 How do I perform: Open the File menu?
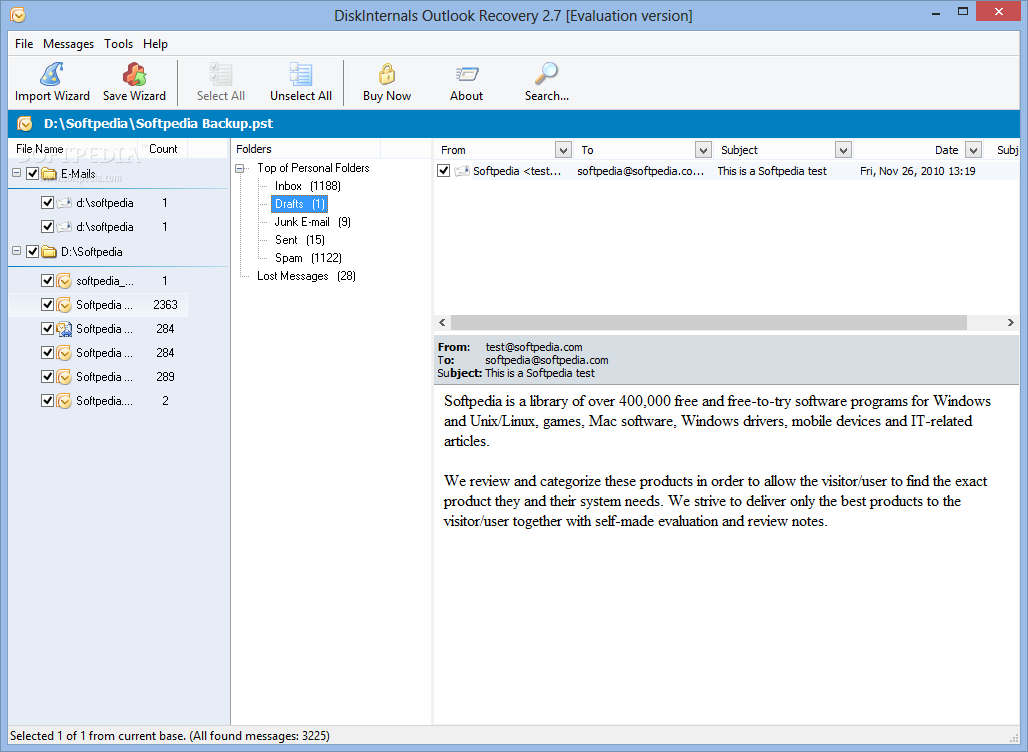coord(24,44)
